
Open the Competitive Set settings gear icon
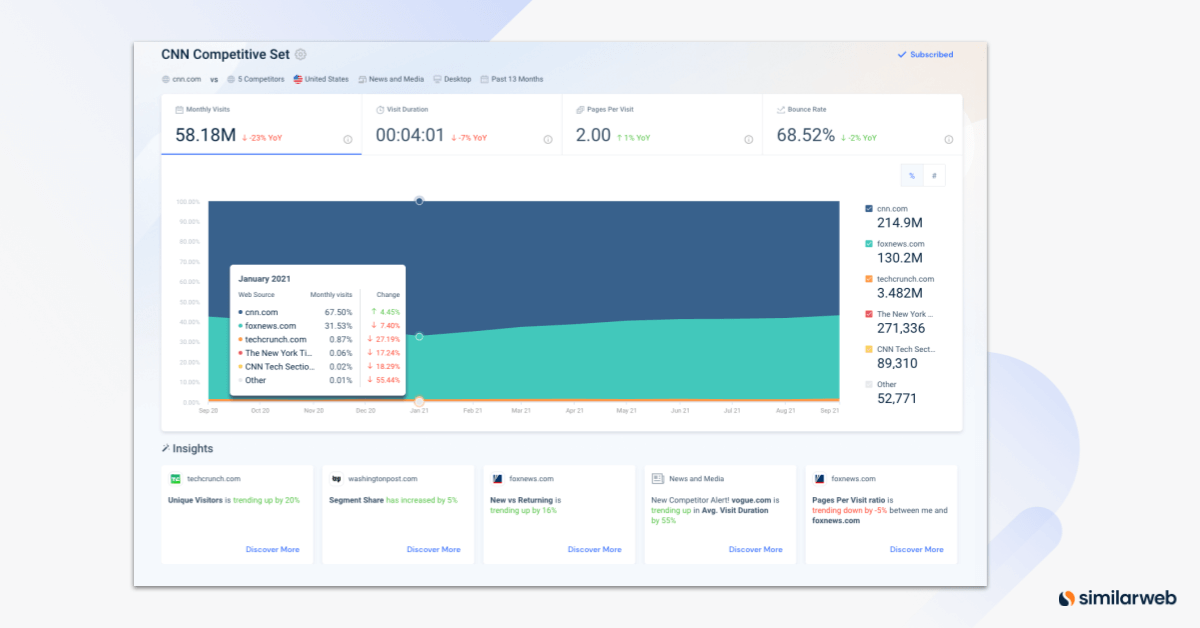300,54
